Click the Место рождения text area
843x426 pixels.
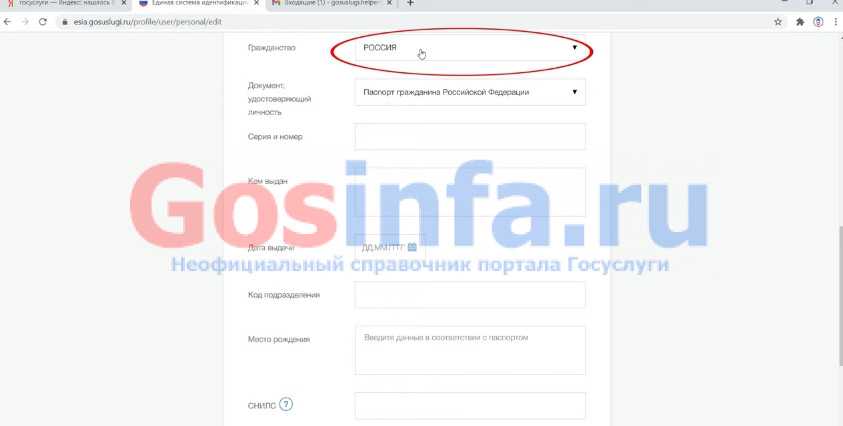pos(470,350)
